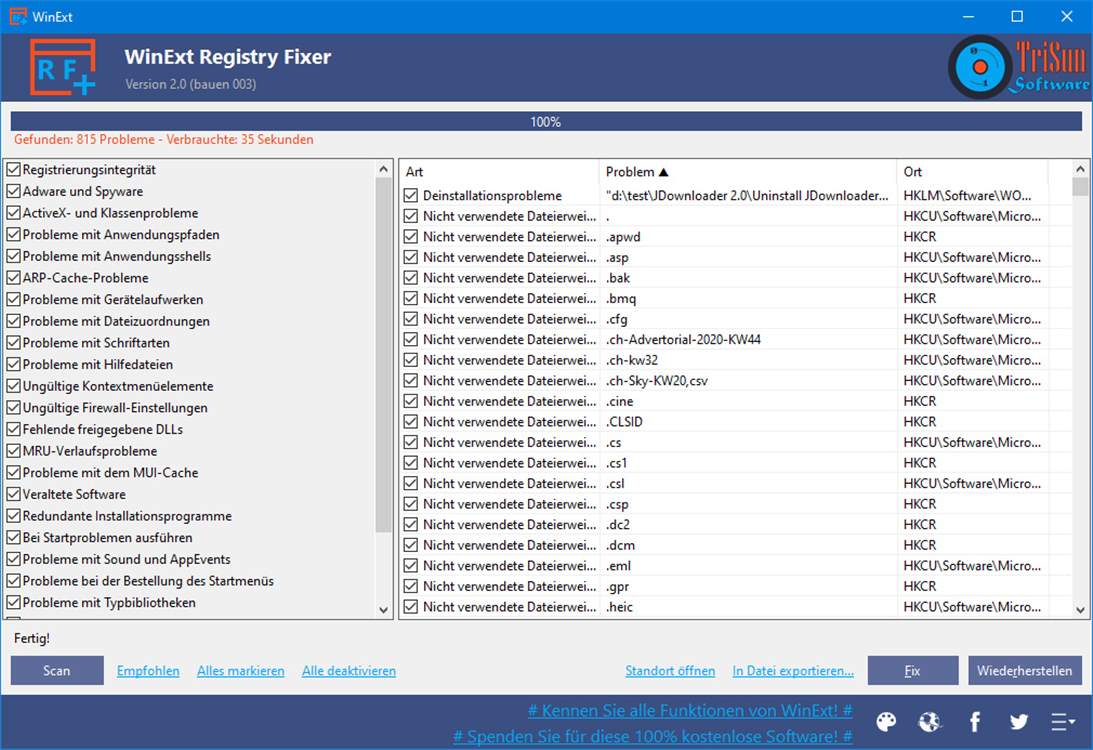Image resolution: width=1093 pixels, height=750 pixels.
Task: Open the color theme palette icon
Action: (x=886, y=721)
